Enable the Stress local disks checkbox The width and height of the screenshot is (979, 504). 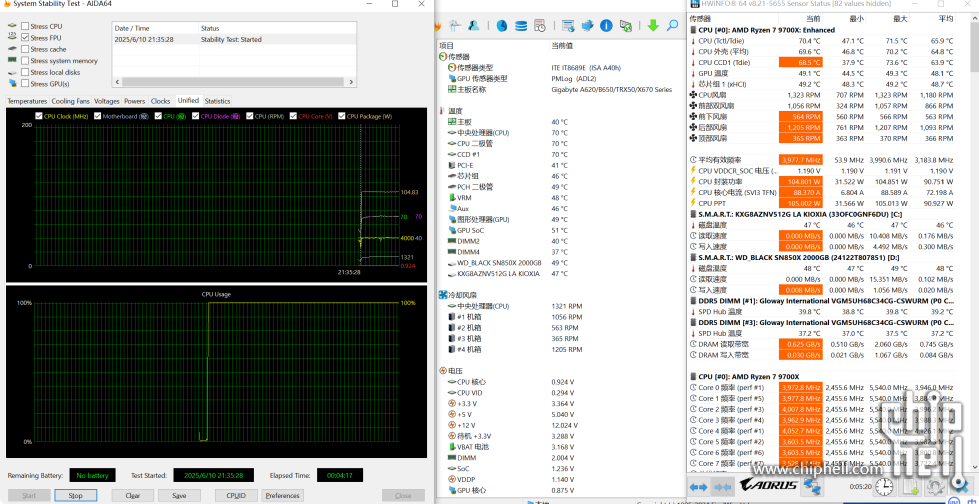pos(25,72)
